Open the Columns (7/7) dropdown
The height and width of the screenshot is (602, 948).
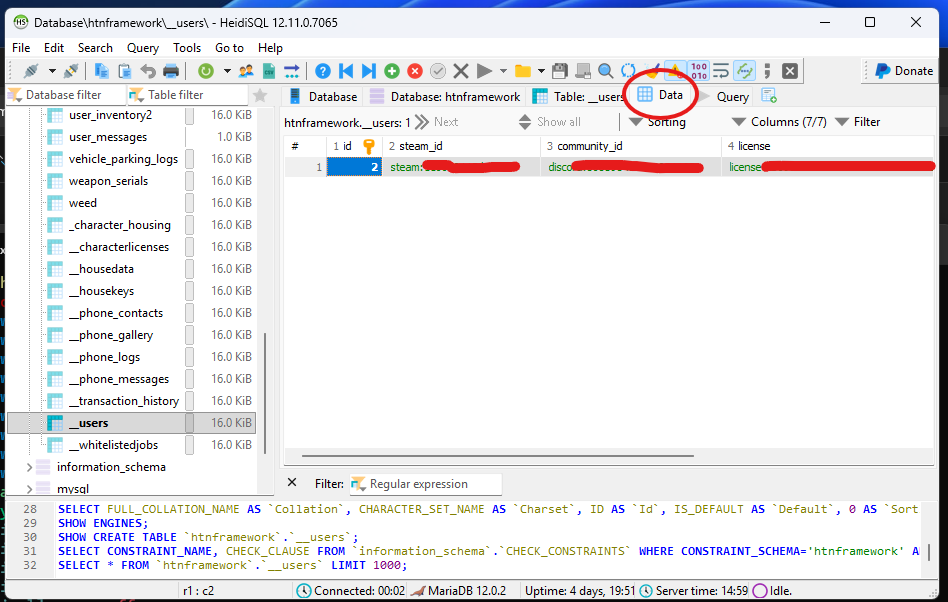click(779, 122)
